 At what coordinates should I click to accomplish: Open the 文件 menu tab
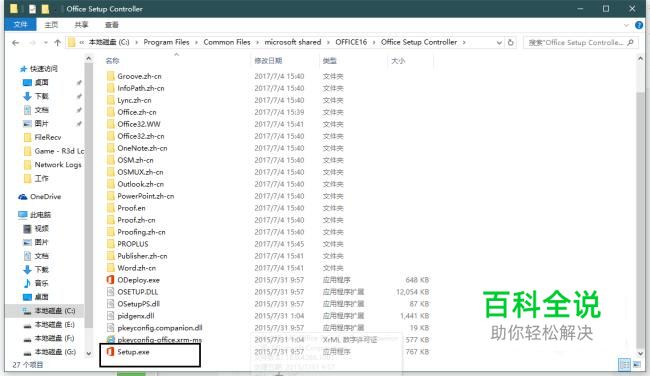click(x=20, y=24)
